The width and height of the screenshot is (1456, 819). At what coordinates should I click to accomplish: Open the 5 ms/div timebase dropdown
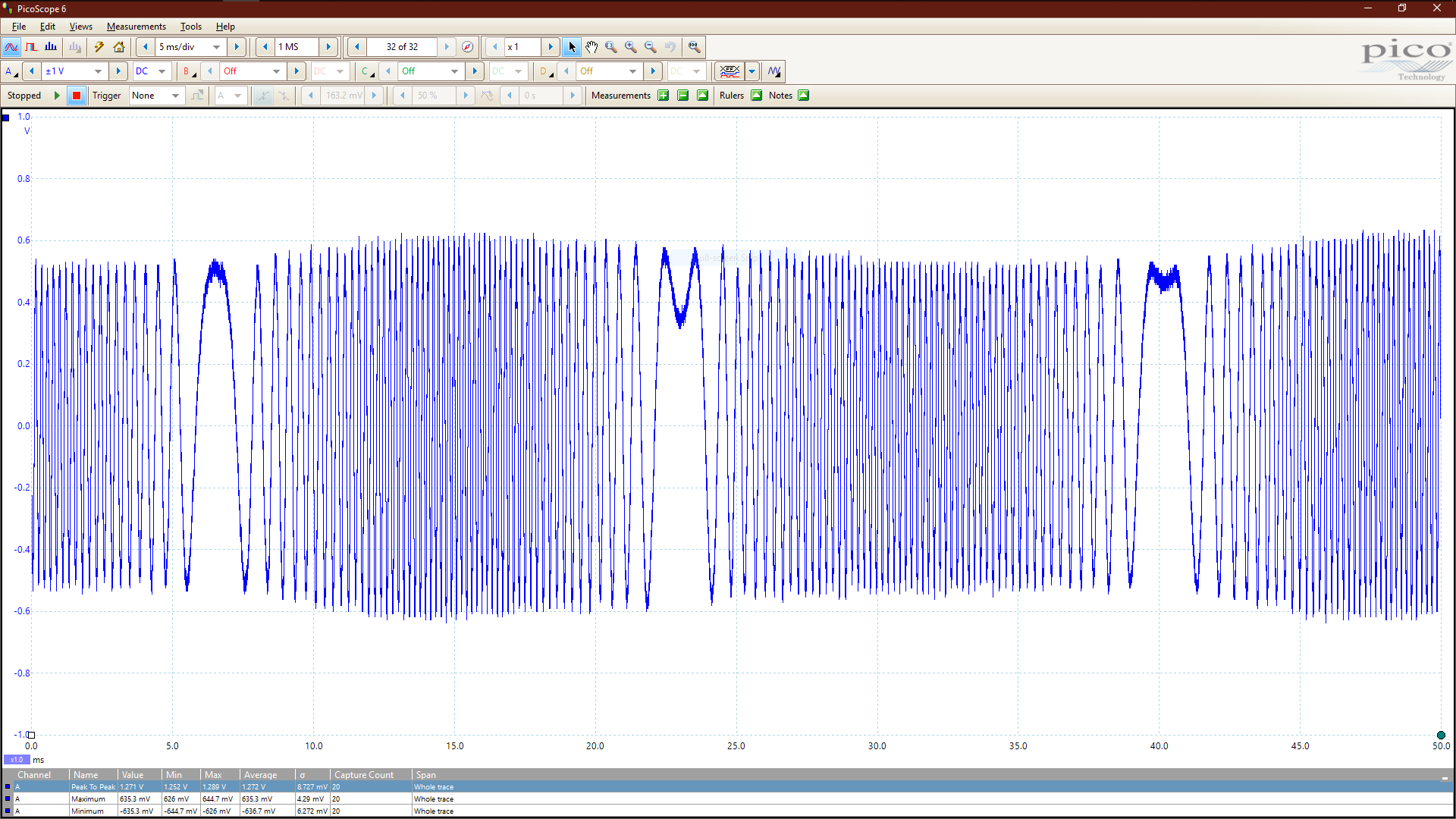click(x=216, y=47)
